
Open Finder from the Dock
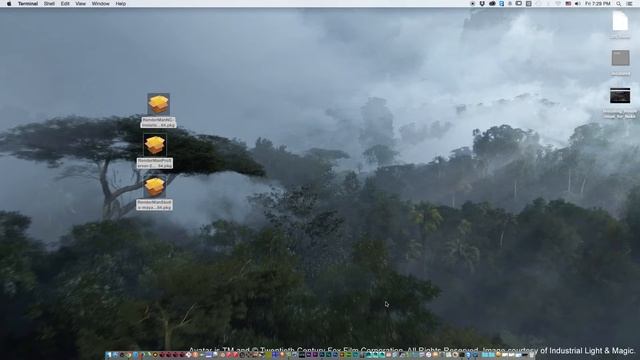(109, 355)
